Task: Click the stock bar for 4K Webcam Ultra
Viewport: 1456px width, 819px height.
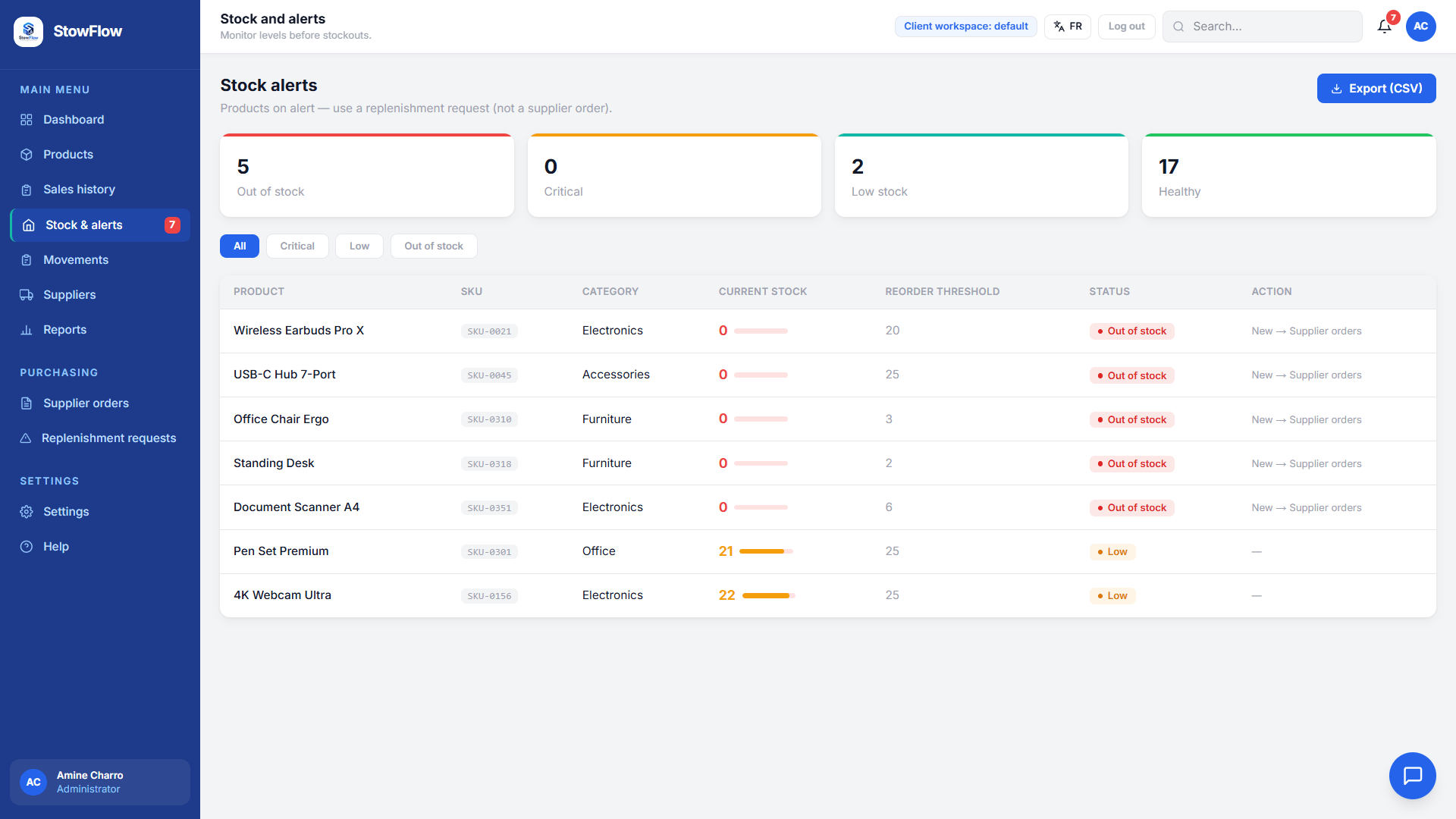Action: pos(768,596)
